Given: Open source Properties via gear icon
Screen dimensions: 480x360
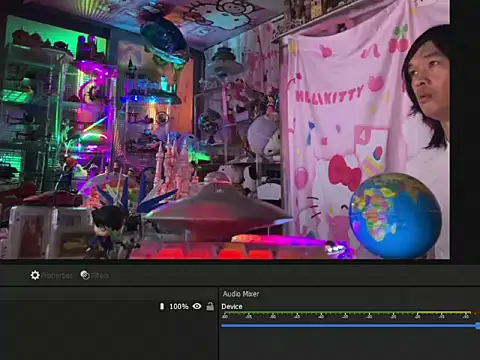Looking at the screenshot, I should tap(35, 275).
